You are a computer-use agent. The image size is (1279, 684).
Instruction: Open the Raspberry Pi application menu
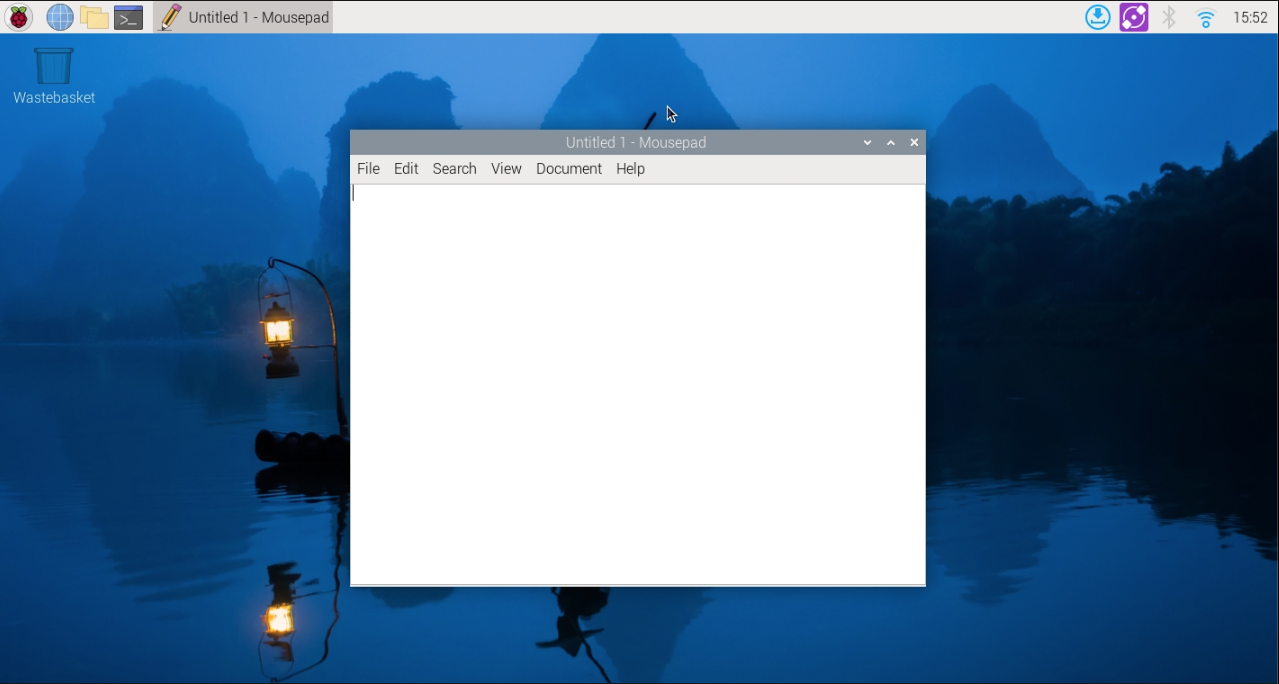pyautogui.click(x=19, y=16)
